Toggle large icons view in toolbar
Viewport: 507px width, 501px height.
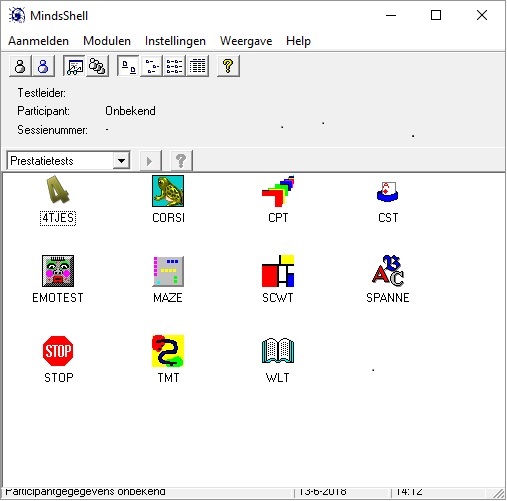pos(128,66)
